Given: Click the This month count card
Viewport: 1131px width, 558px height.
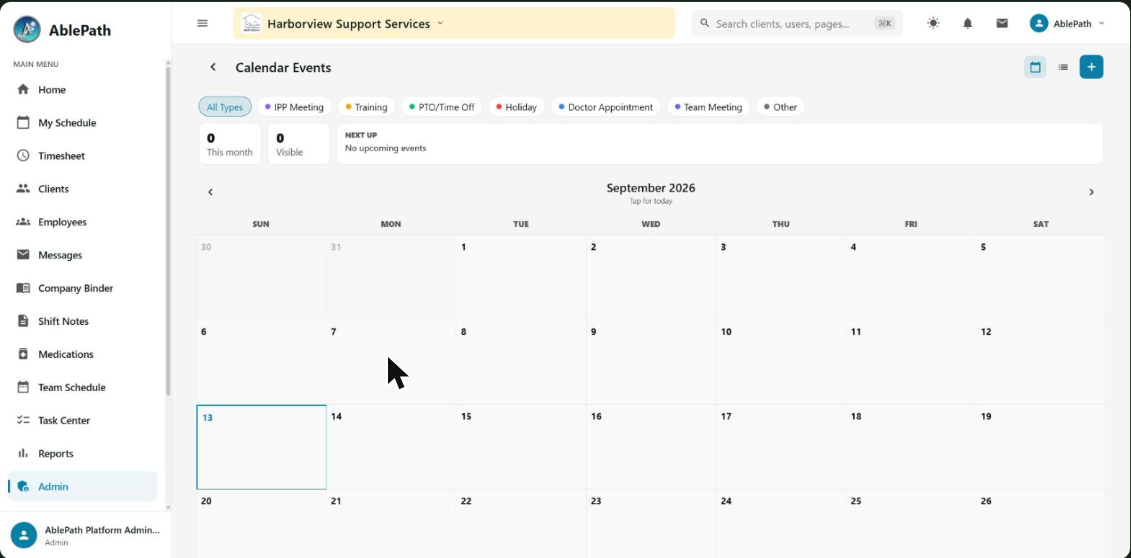Looking at the screenshot, I should 229,143.
